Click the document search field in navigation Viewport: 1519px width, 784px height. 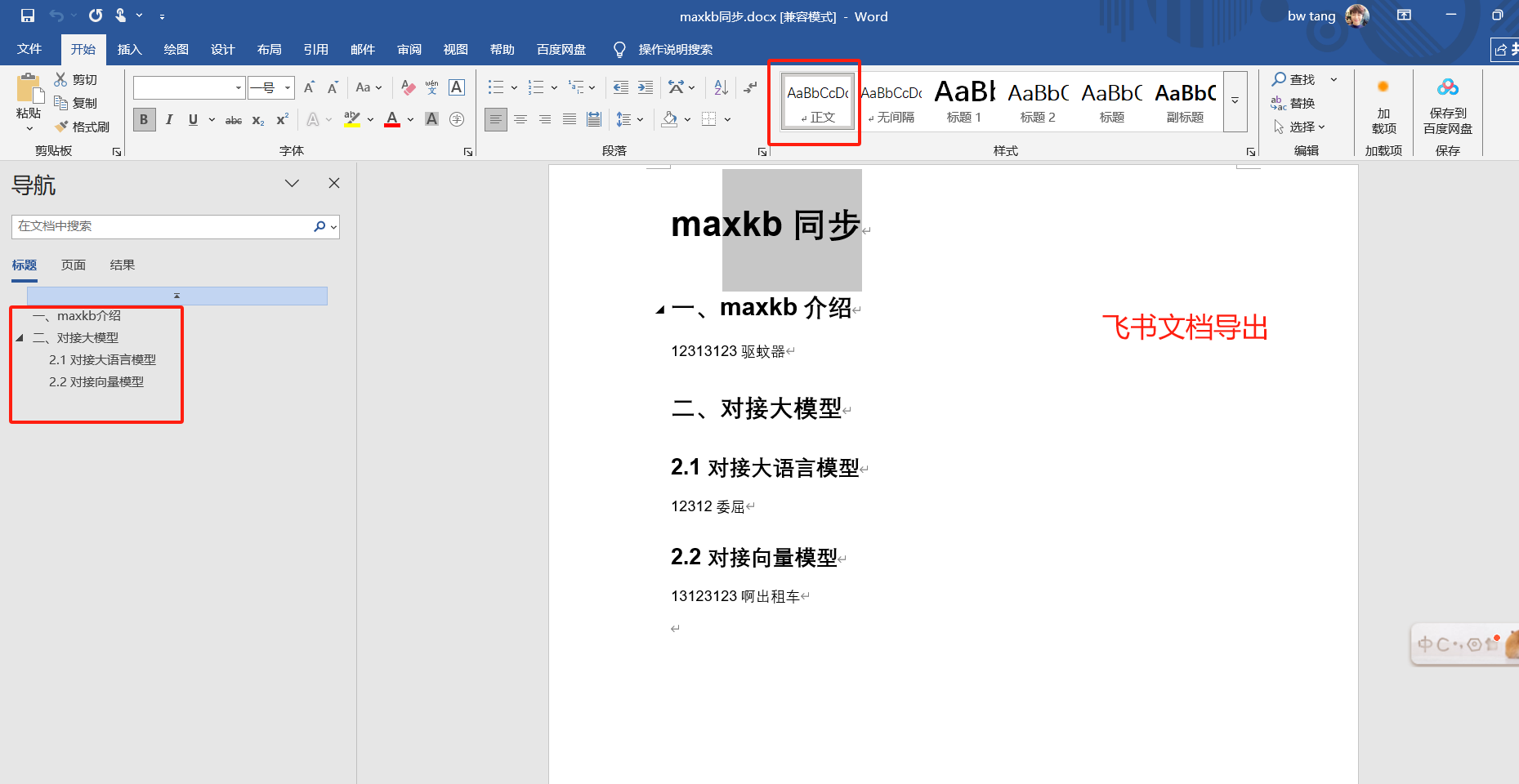coord(161,227)
